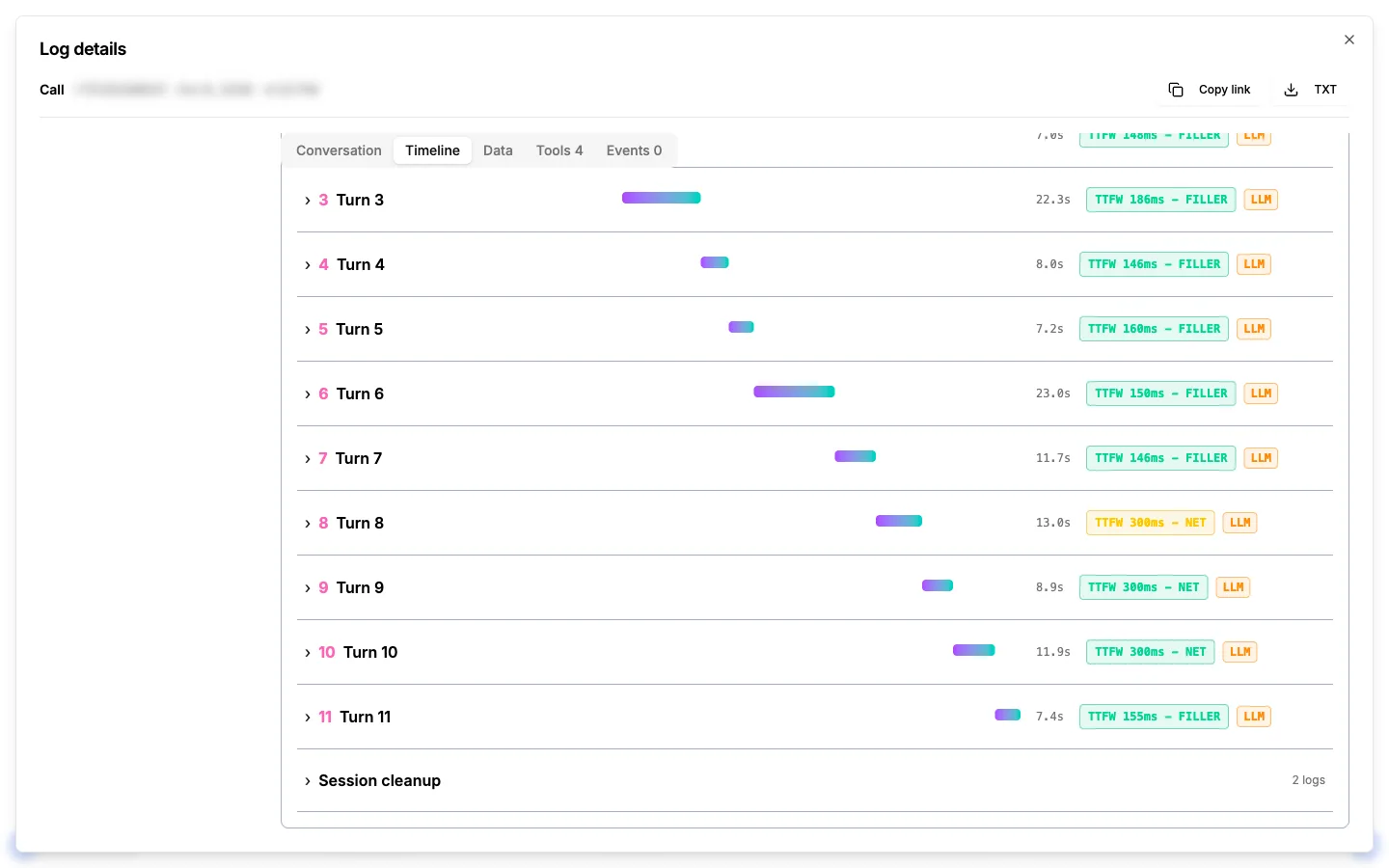The image size is (1389, 868).
Task: Expand the Turn 5 chevron
Action: [308, 330]
